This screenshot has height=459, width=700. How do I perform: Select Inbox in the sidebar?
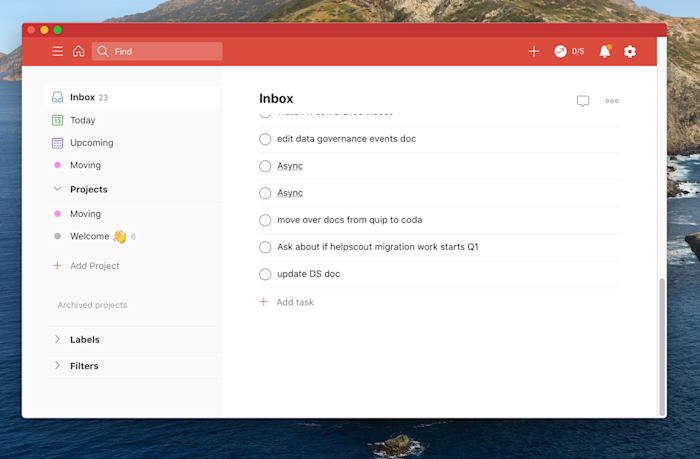pos(133,97)
